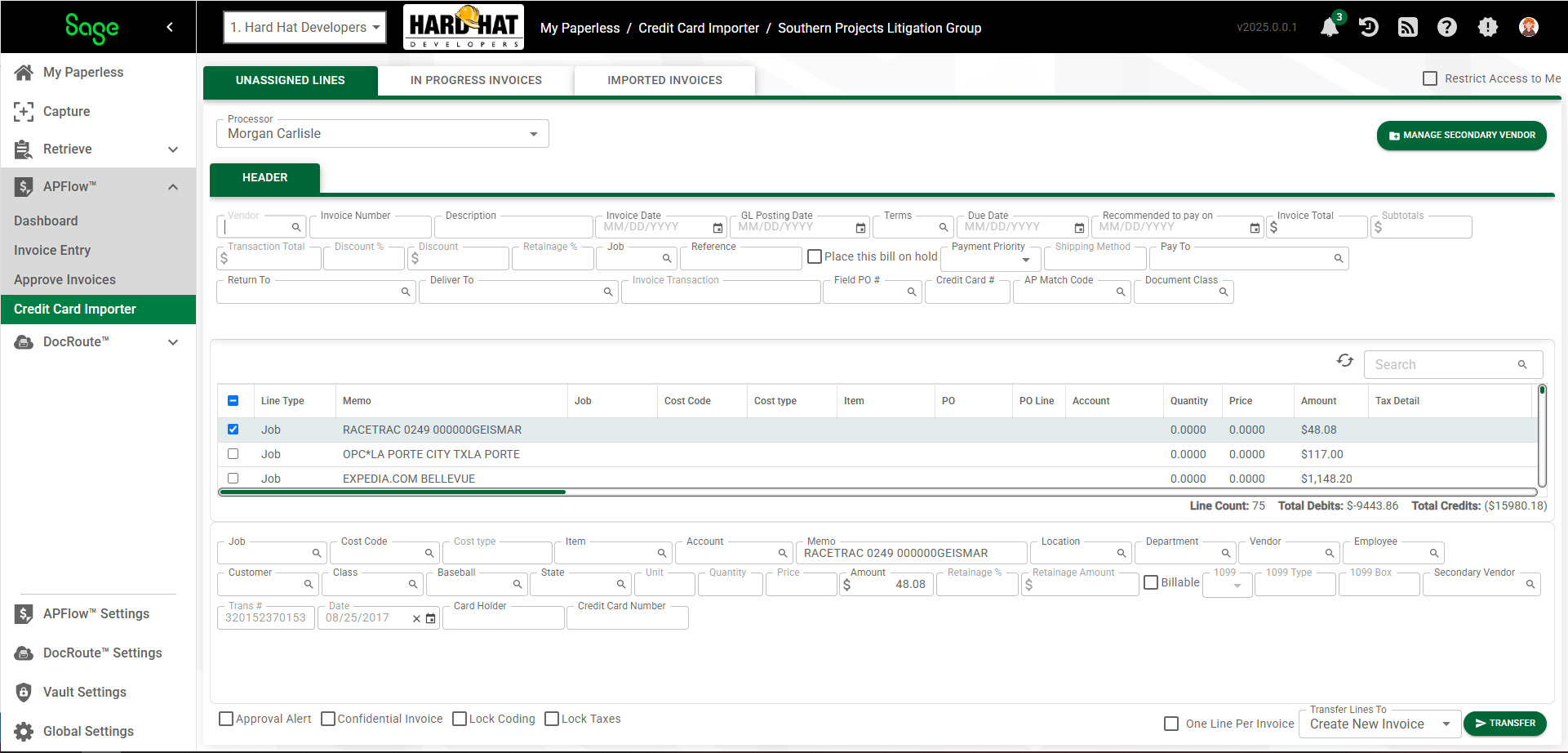
Task: Open the Hard Hat Developers company dropdown
Action: click(304, 27)
